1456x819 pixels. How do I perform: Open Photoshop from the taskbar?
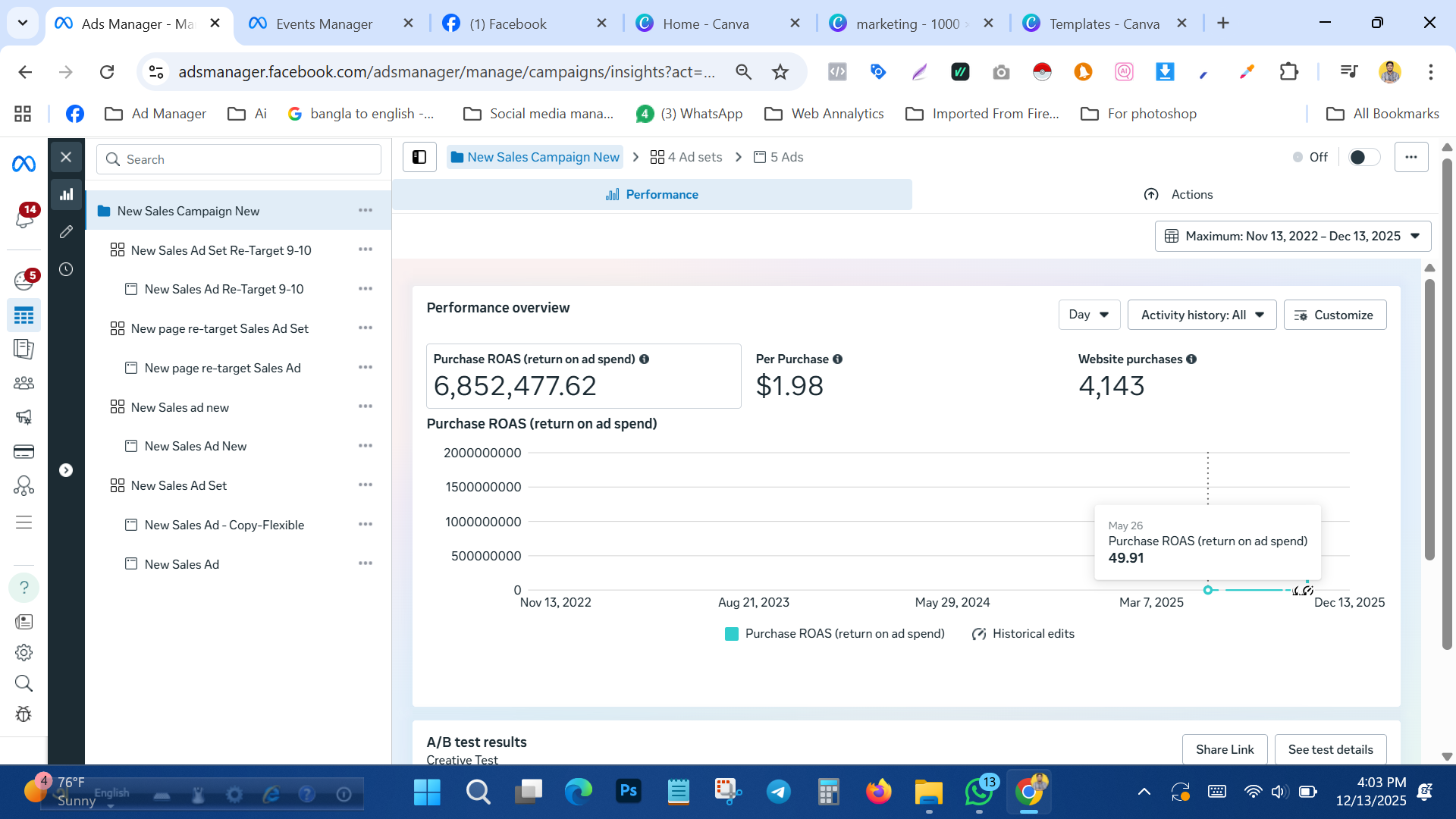(628, 792)
